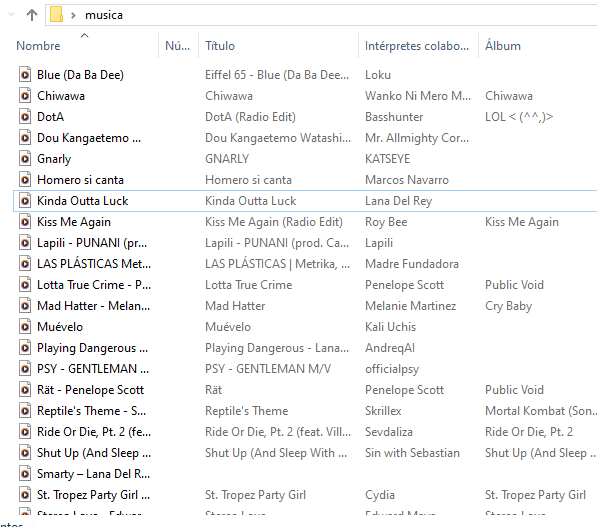
Task: Click the media icon of Chiwawa
Action: click(x=25, y=96)
